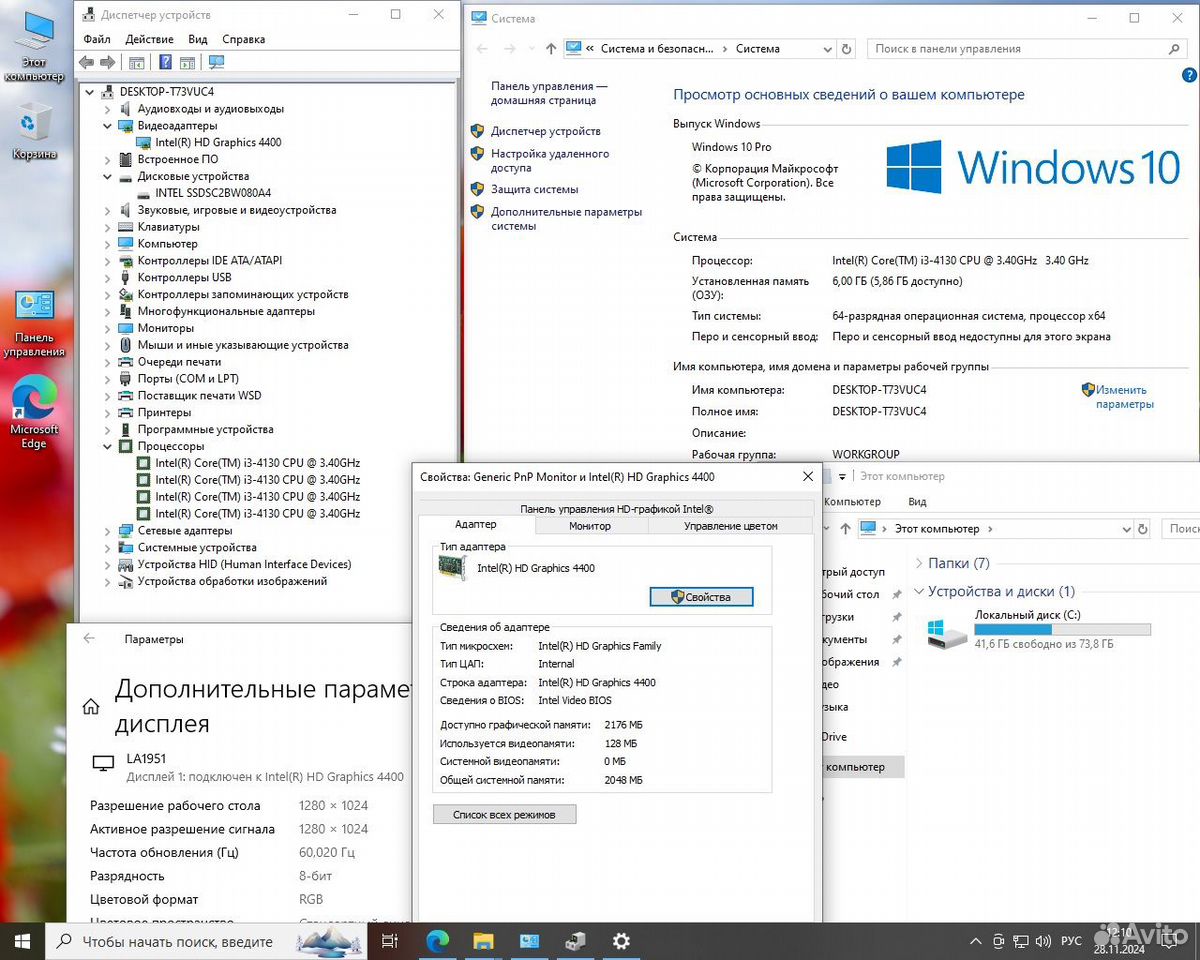Open Защита системы link
Image resolution: width=1200 pixels, height=960 pixels.
coord(534,189)
